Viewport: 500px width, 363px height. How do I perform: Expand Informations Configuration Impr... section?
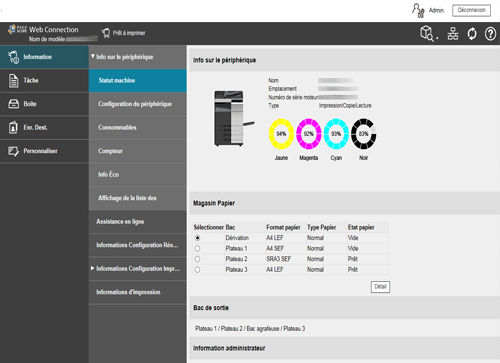(138, 269)
